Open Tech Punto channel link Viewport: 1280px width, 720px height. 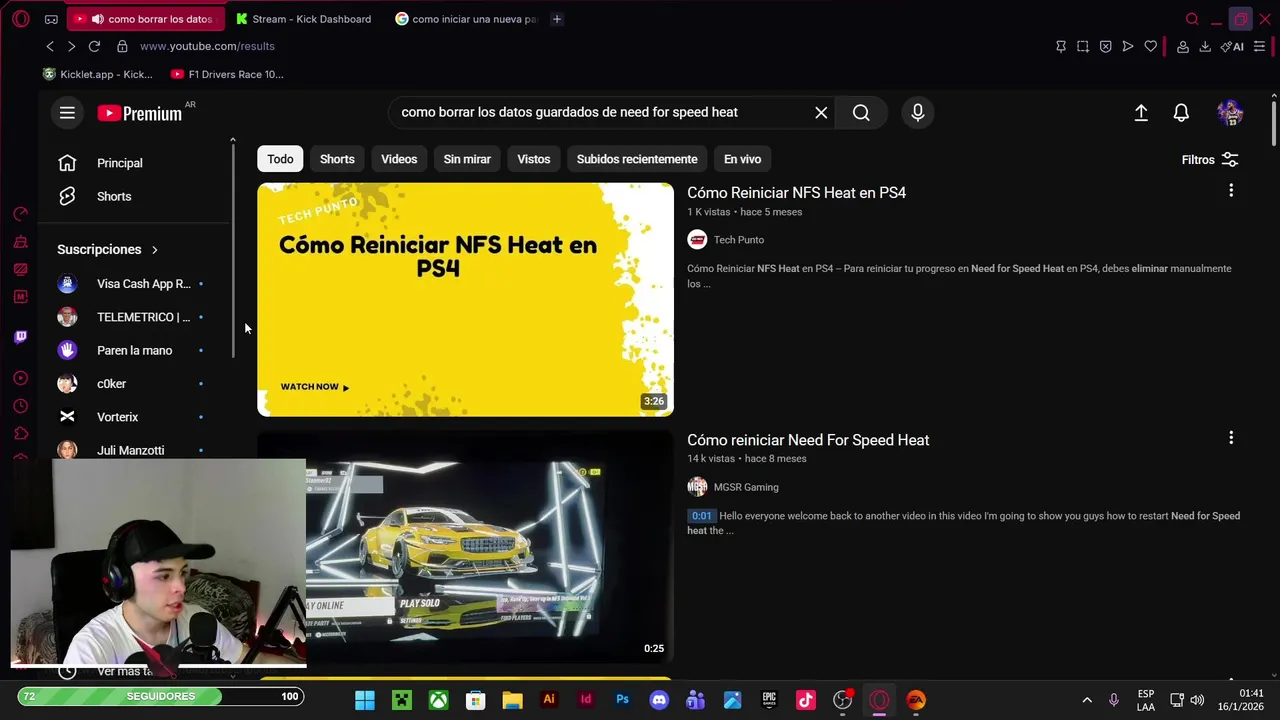(738, 240)
